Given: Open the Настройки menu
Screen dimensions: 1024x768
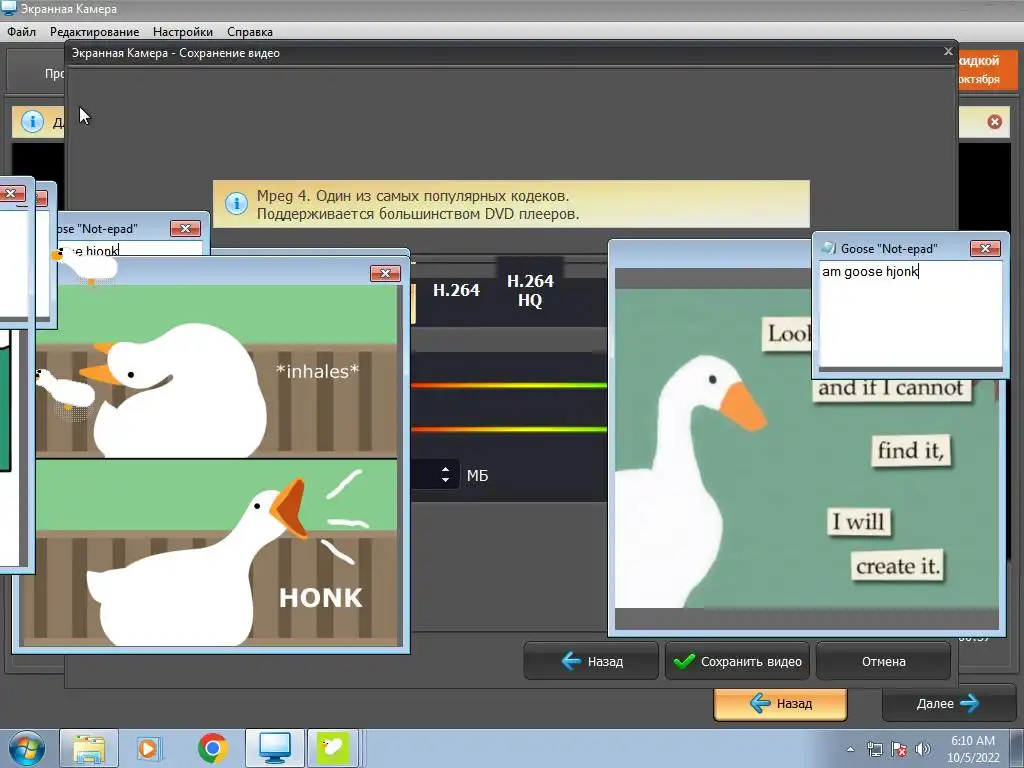Looking at the screenshot, I should click(x=183, y=31).
